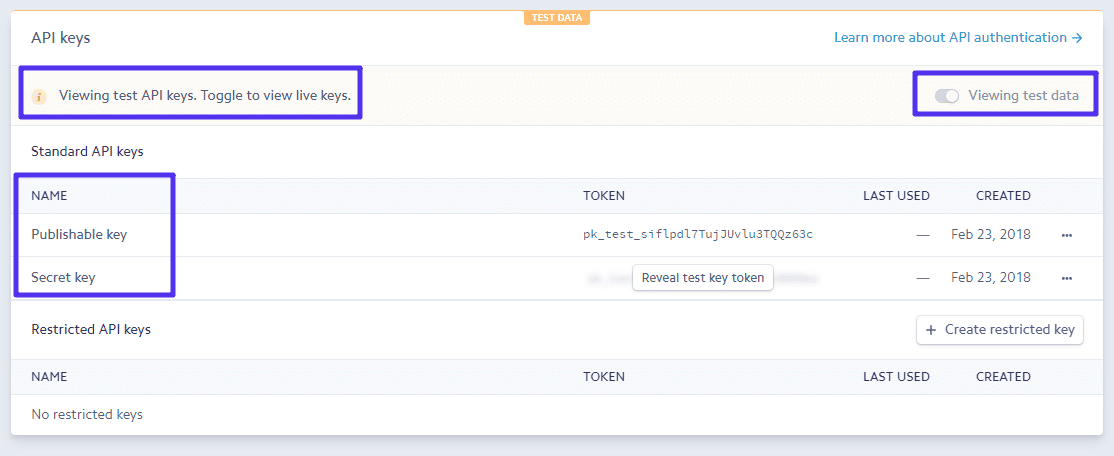Click TOKEN column header under Standard API keys
Screen dimensions: 1114x456
click(604, 196)
